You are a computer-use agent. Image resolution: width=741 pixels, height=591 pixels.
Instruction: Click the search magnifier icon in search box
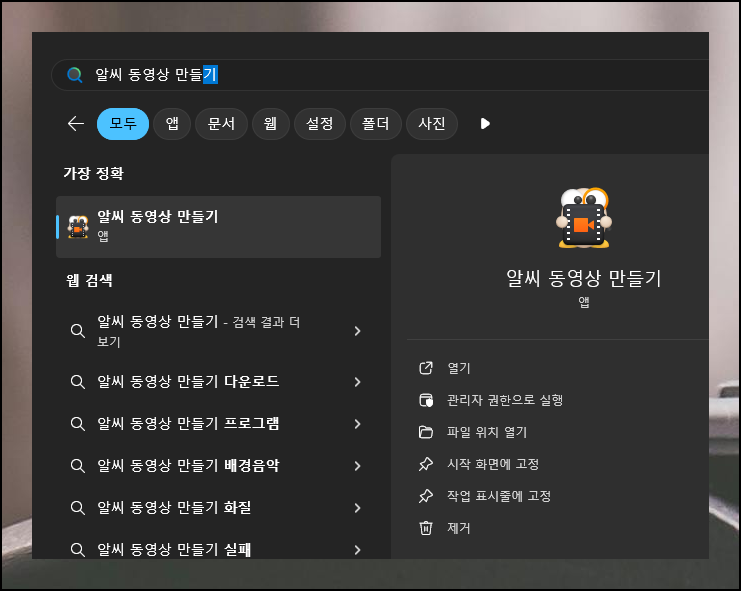75,75
